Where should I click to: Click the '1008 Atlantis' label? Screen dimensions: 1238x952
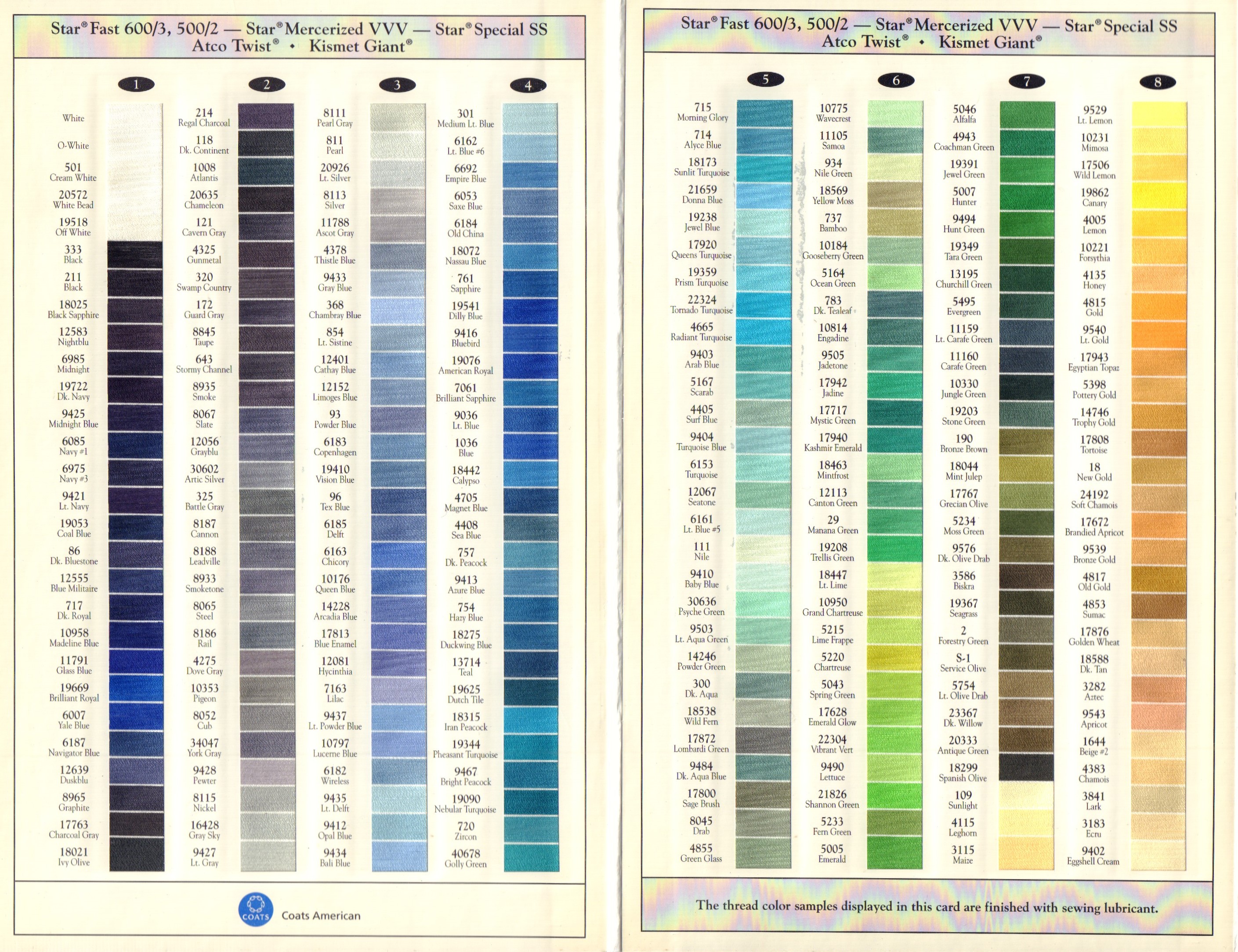pos(204,172)
